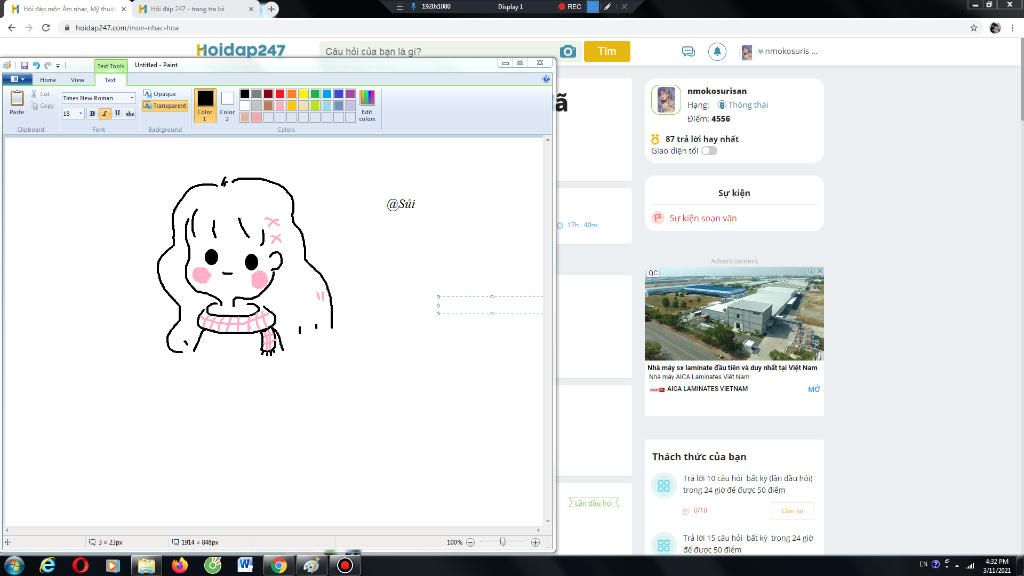
Task: Reload the Chrome page
Action: [46, 28]
